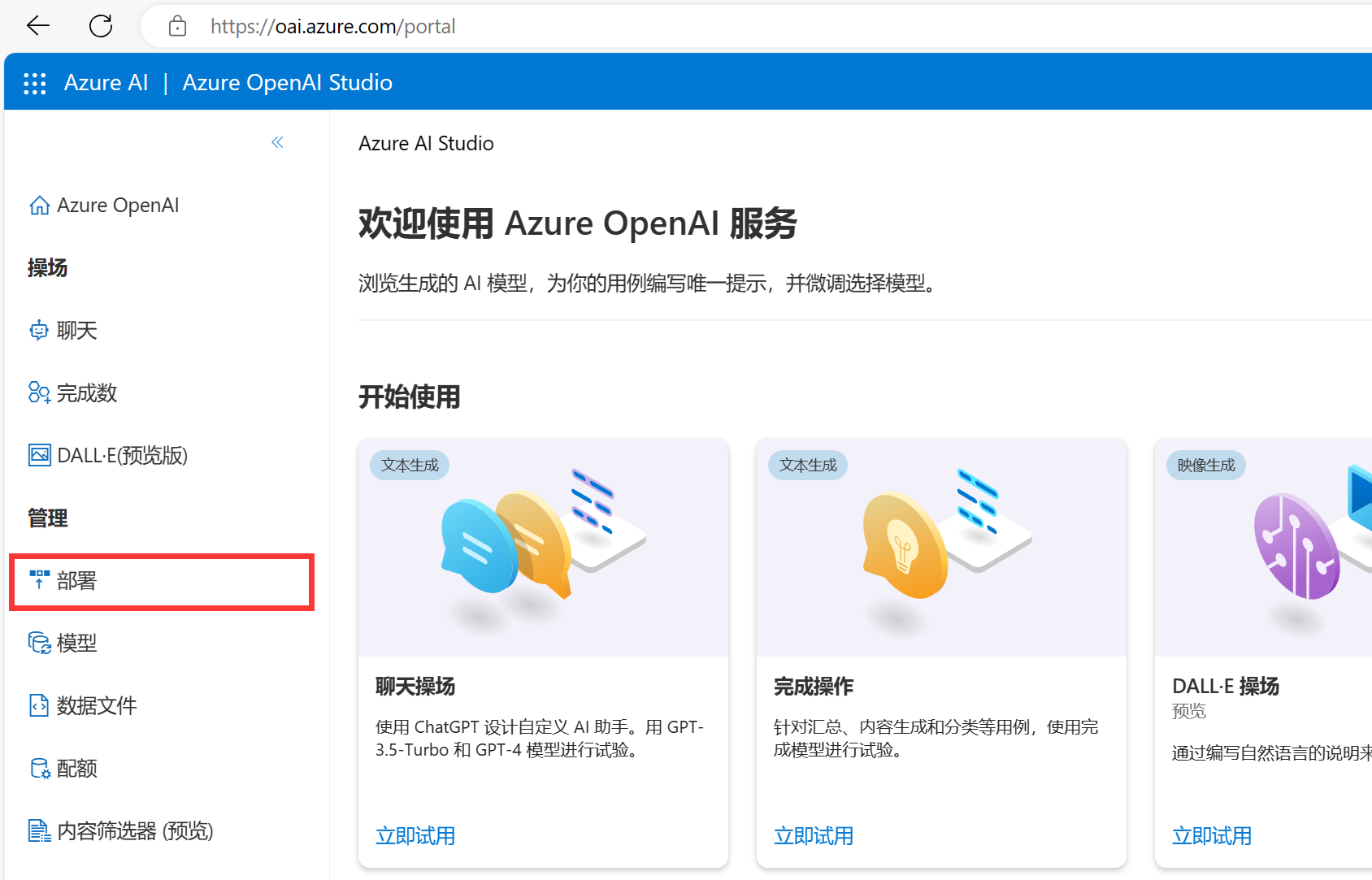Reload the page with the refresh icon

(101, 26)
